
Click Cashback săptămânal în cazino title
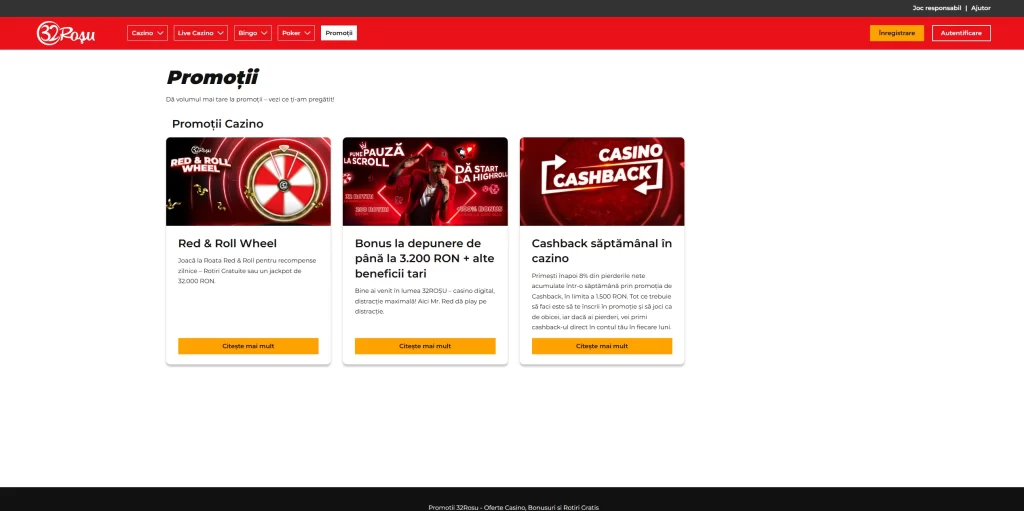click(601, 251)
